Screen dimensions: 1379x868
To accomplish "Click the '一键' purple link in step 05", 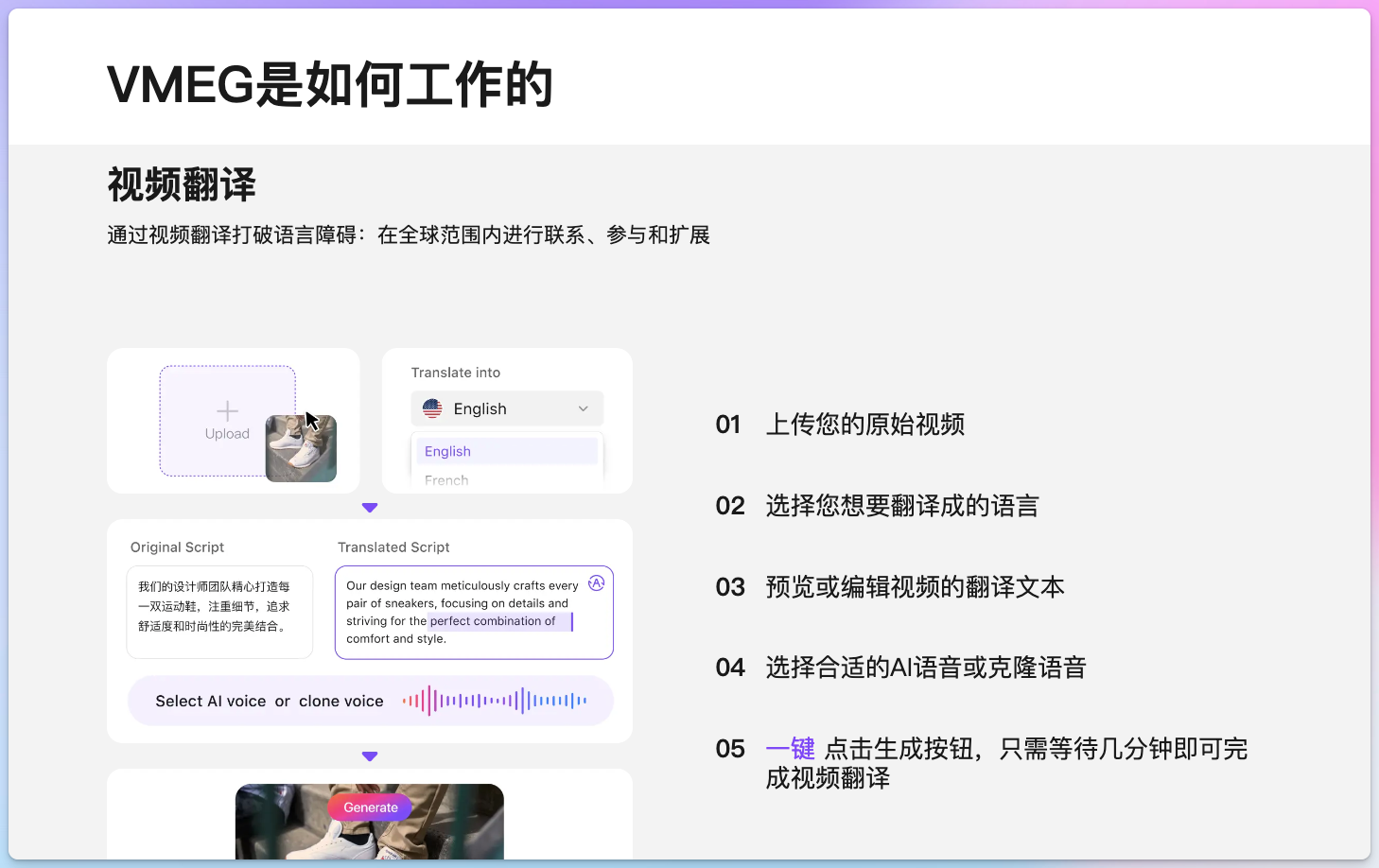I will (x=791, y=748).
